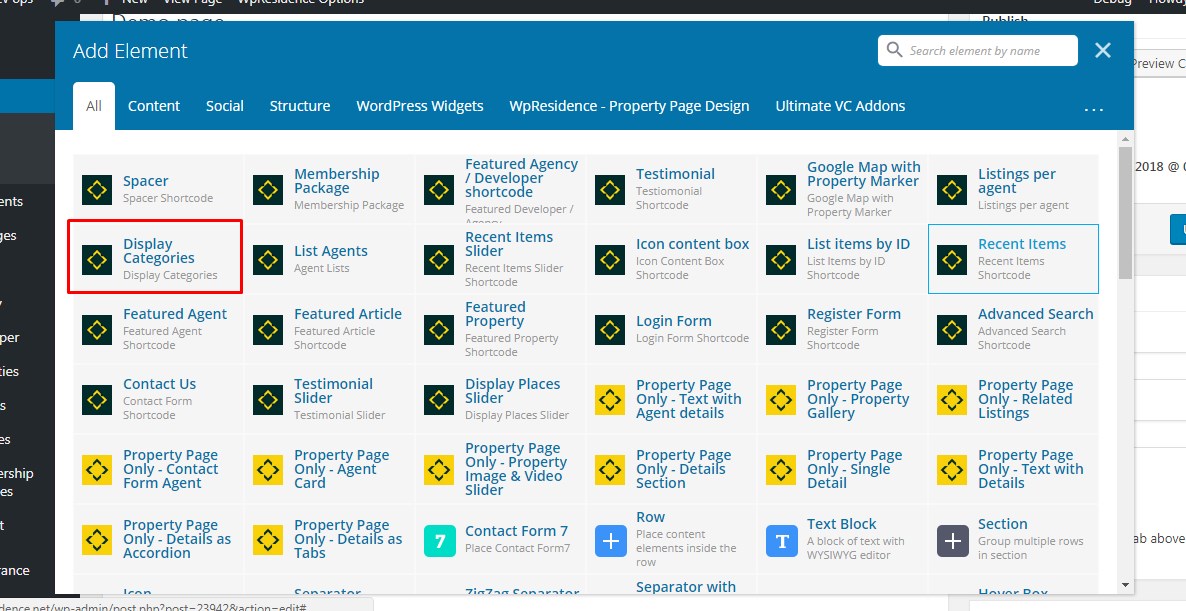Click Property Page Only - Related Listings title
Image resolution: width=1186 pixels, height=611 pixels.
(x=1025, y=399)
